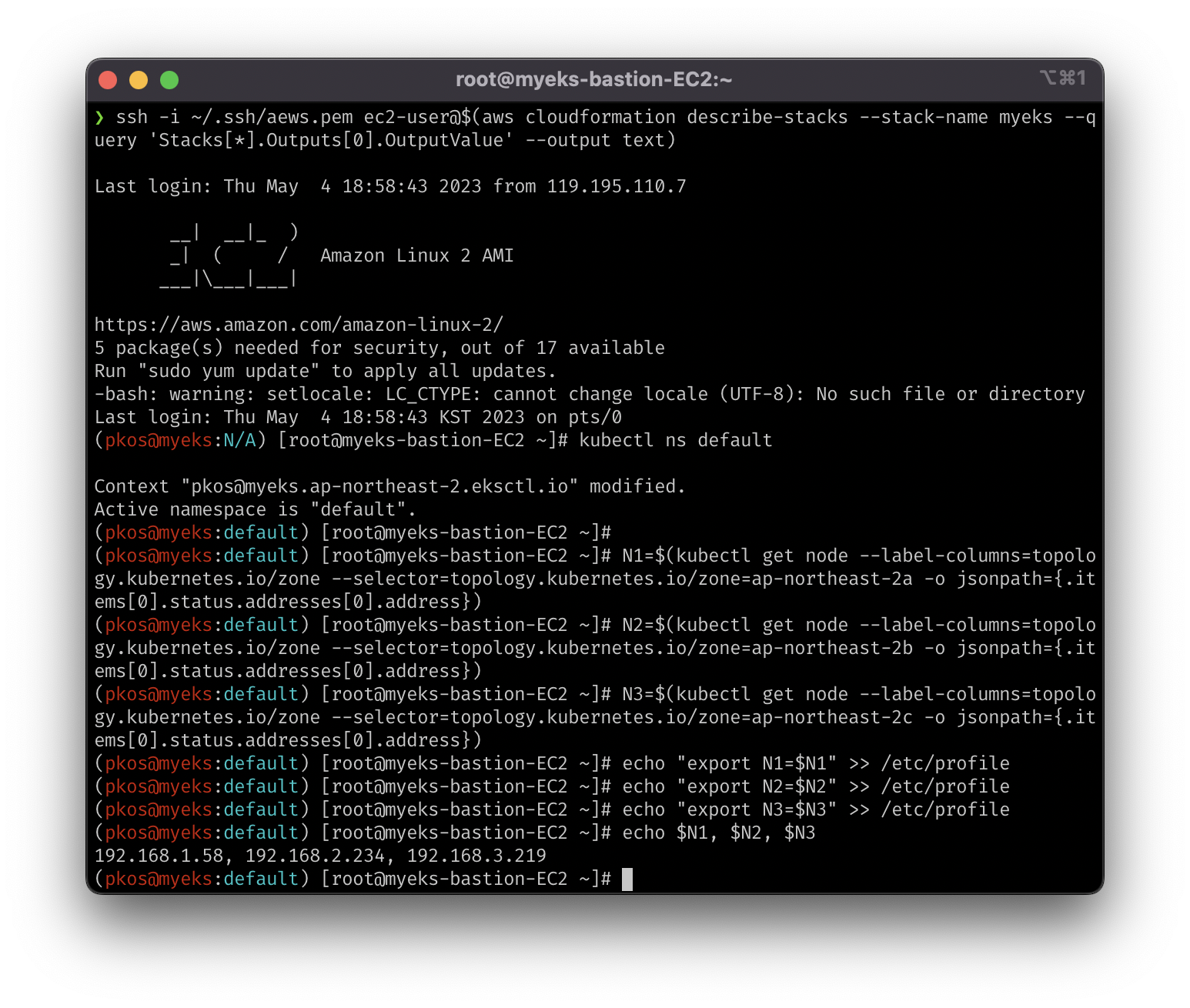Click the IP 192.168.2.234 in output

(x=315, y=856)
